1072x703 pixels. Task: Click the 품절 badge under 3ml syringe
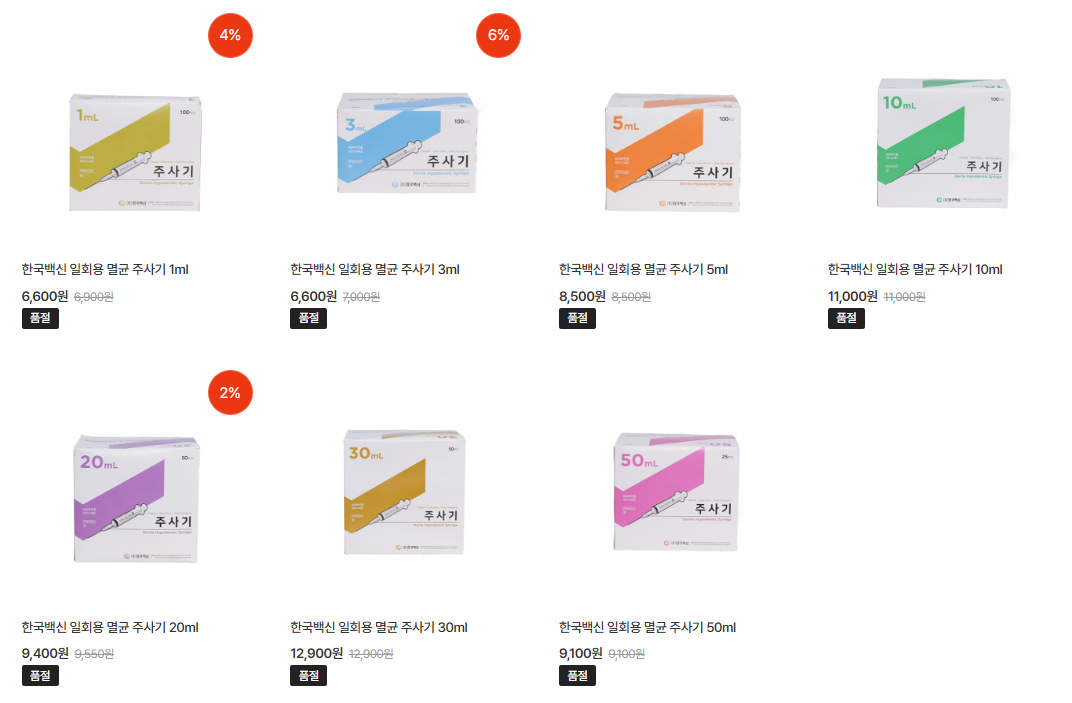(x=308, y=318)
